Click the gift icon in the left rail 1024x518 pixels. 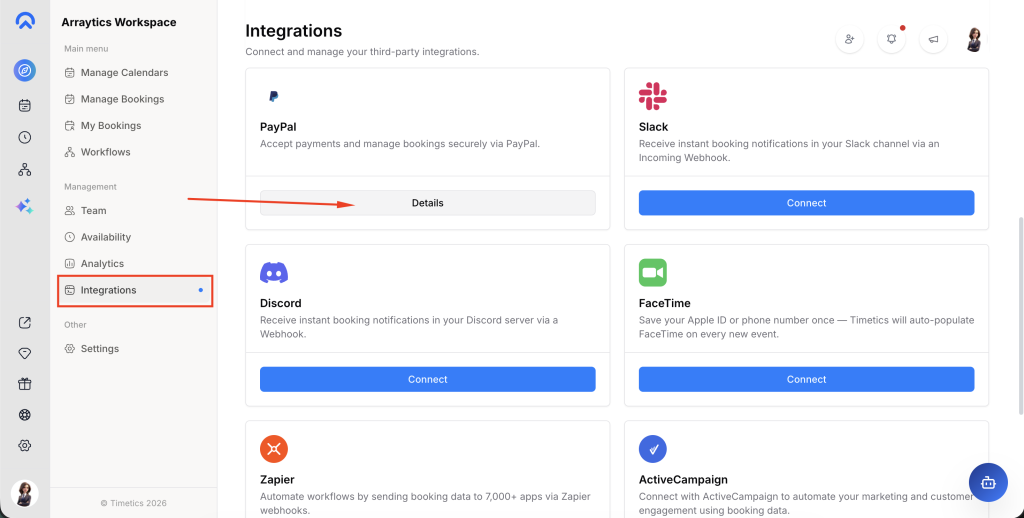[25, 384]
